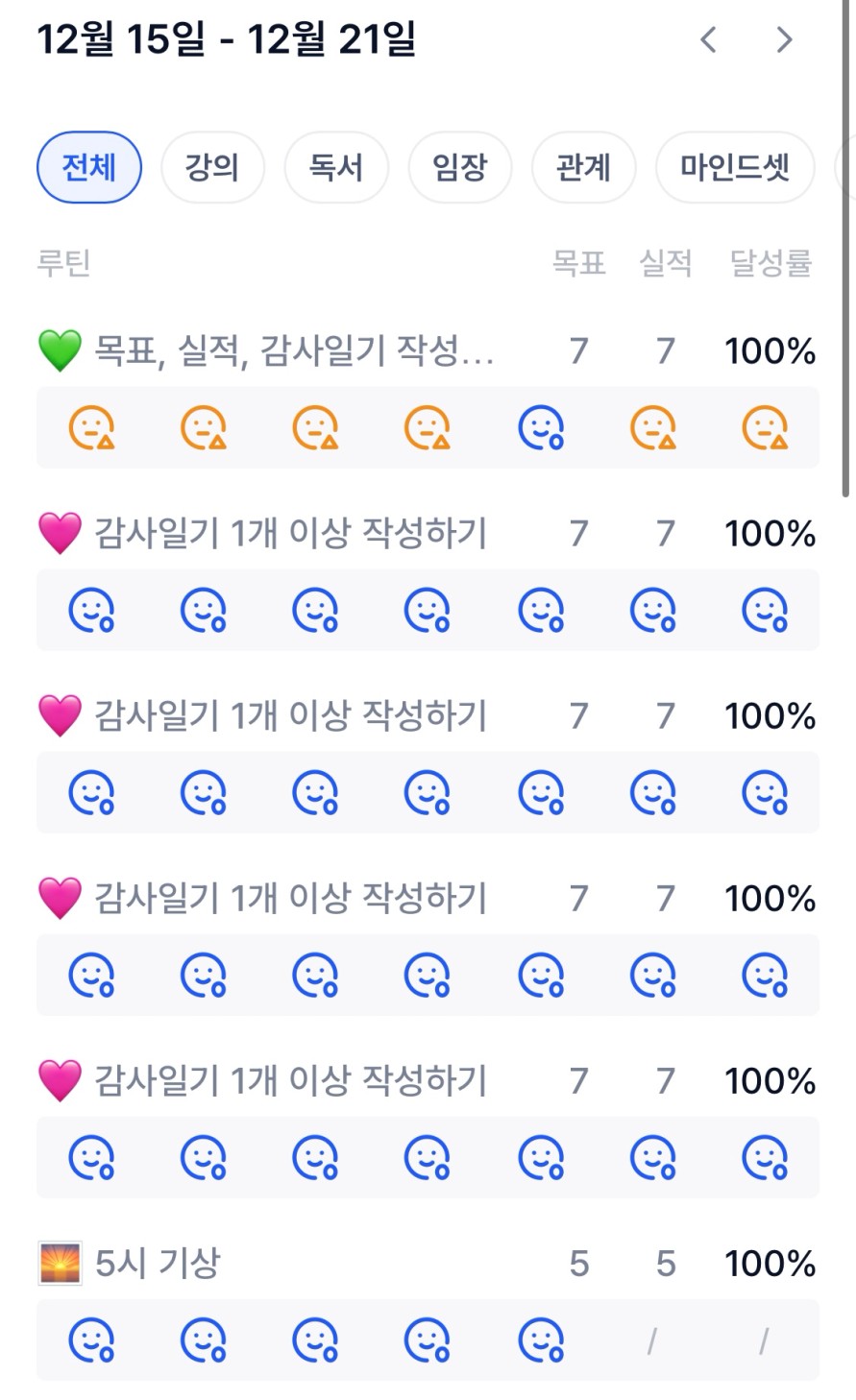Go to next week with right chevron
Viewport: 856px width, 1400px height.
[x=785, y=39]
